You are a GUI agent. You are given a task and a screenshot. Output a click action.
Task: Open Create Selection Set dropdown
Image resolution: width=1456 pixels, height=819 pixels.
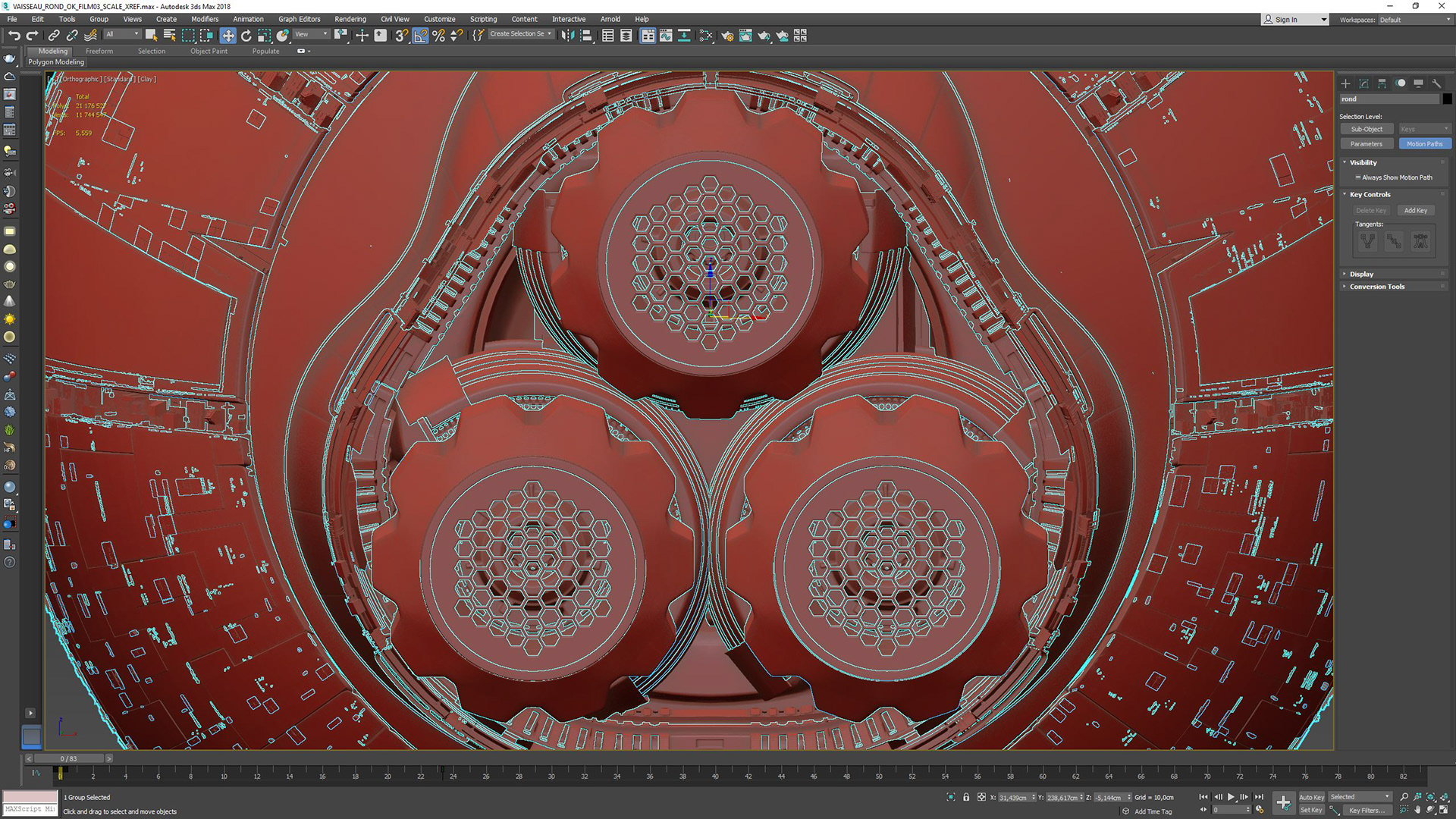click(521, 34)
